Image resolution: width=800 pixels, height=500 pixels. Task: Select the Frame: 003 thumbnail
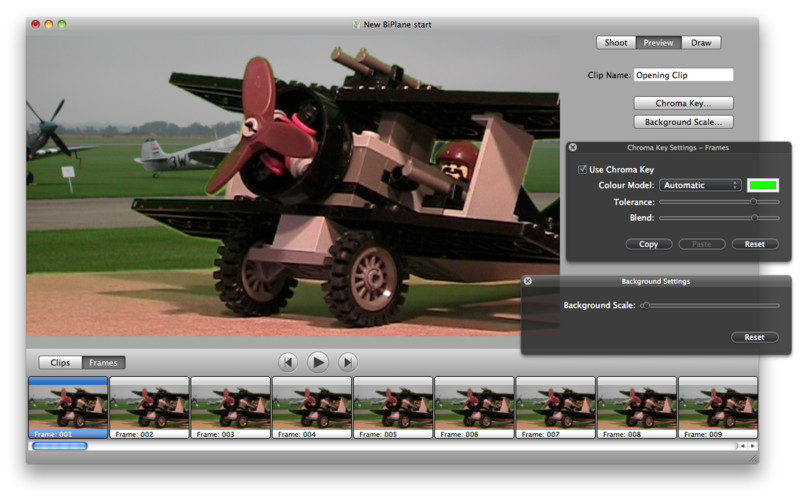[x=231, y=408]
